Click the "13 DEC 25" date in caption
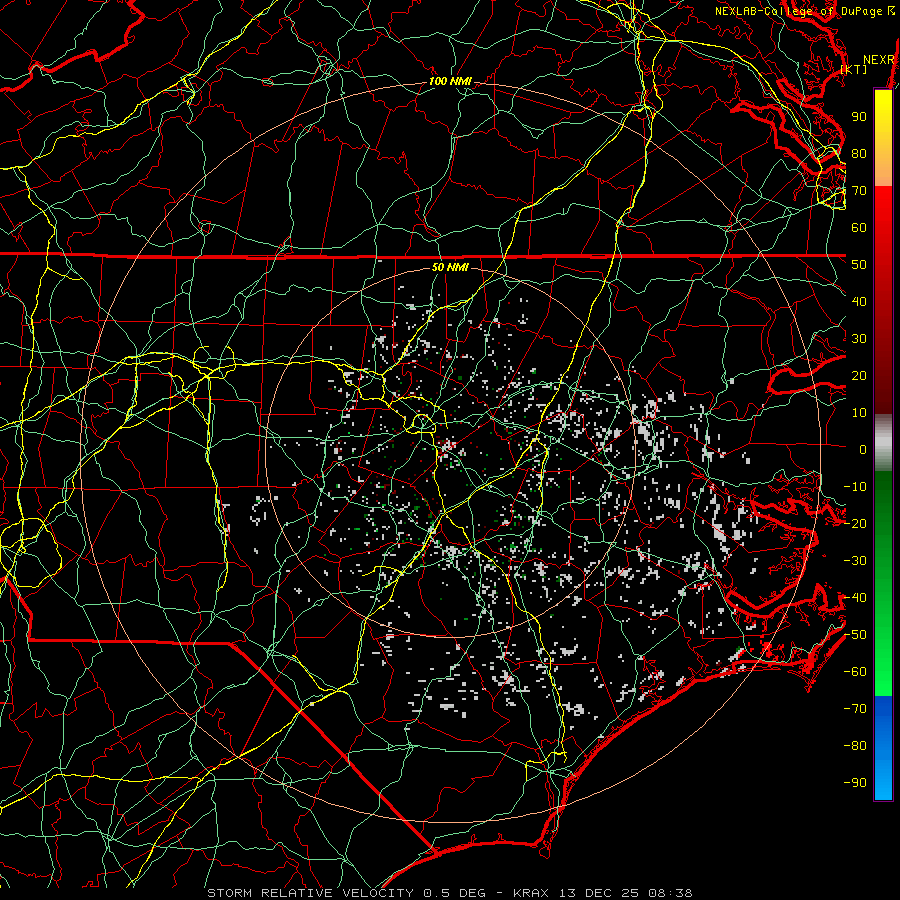The width and height of the screenshot is (900, 900). click(x=599, y=893)
